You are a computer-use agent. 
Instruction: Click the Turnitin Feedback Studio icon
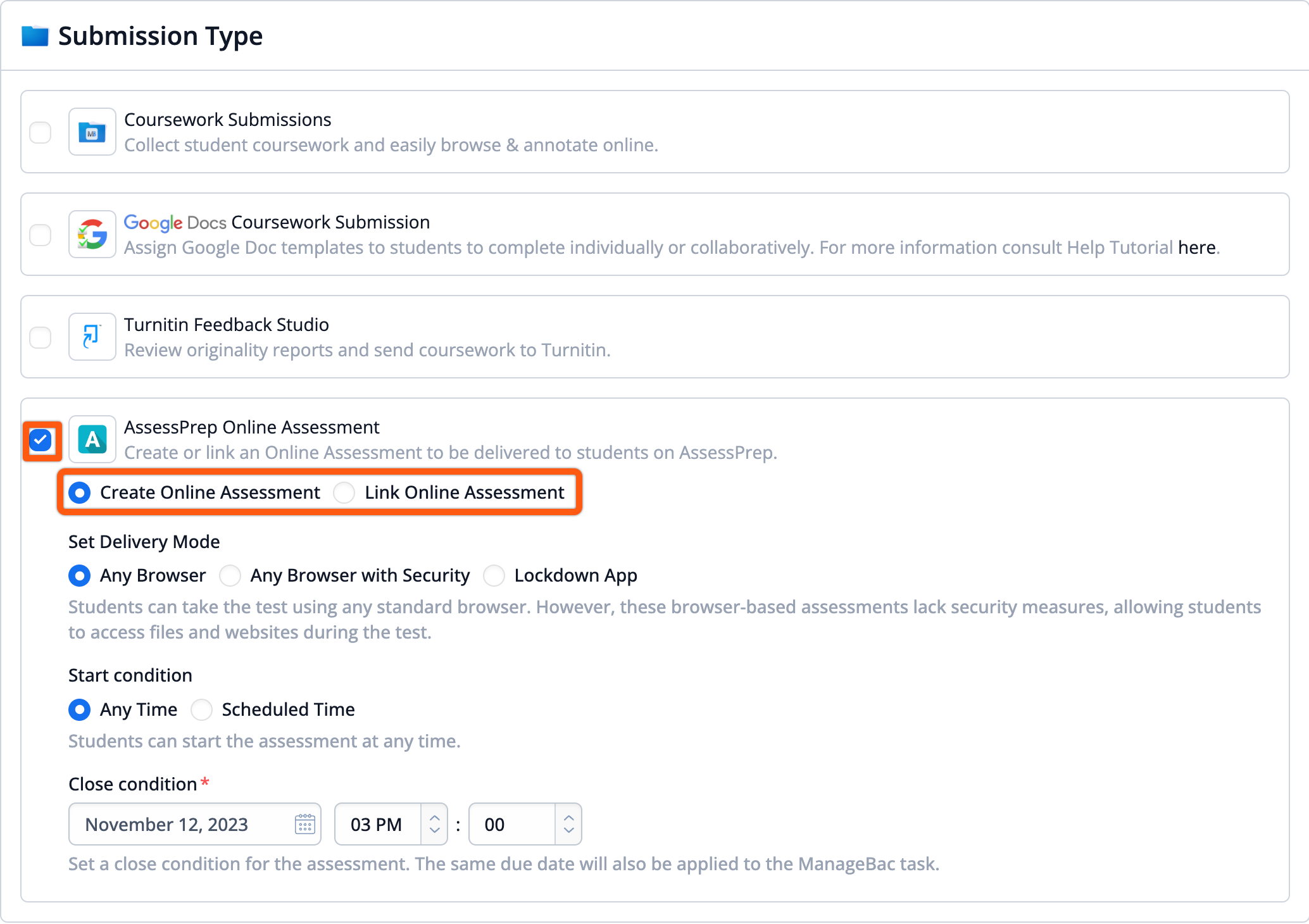[x=92, y=337]
